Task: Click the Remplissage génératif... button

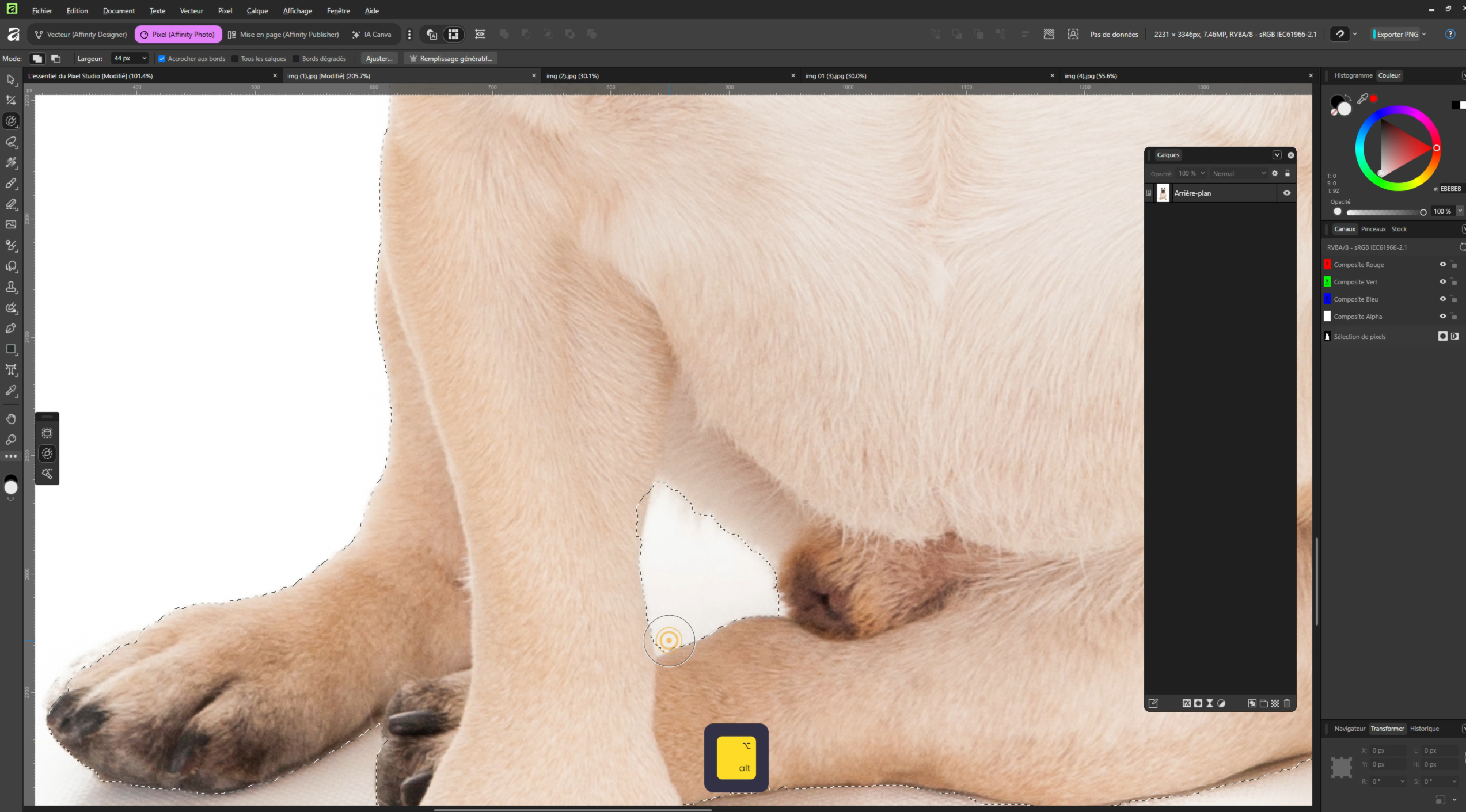Action: [450, 59]
